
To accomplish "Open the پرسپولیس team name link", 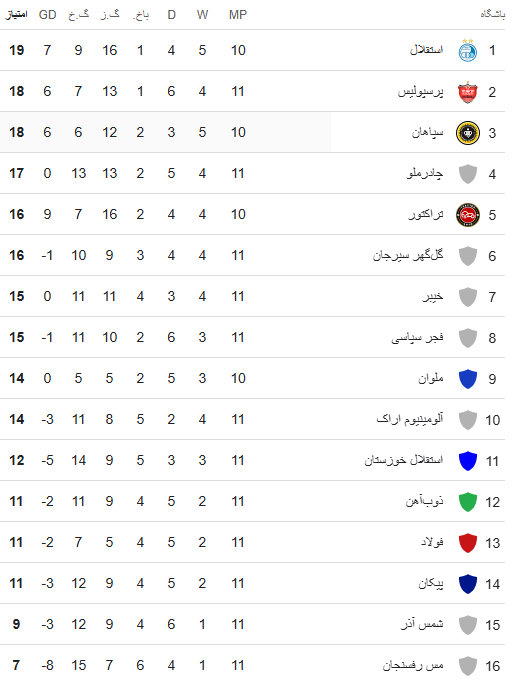I will point(420,92).
